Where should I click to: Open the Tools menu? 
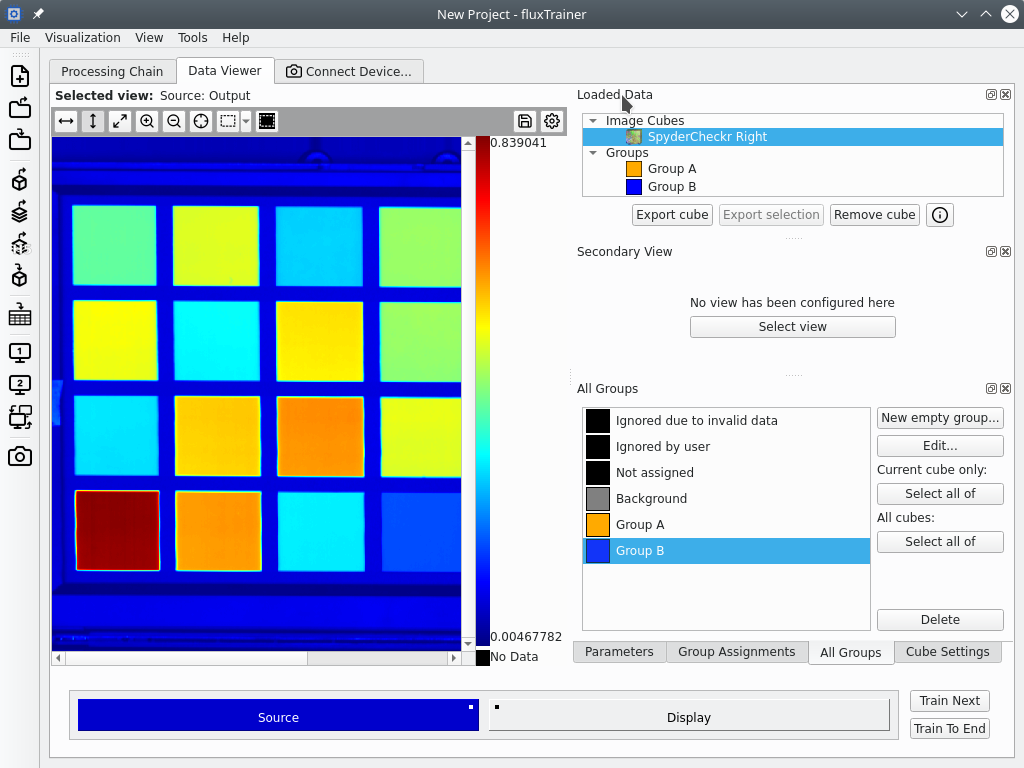coord(193,38)
